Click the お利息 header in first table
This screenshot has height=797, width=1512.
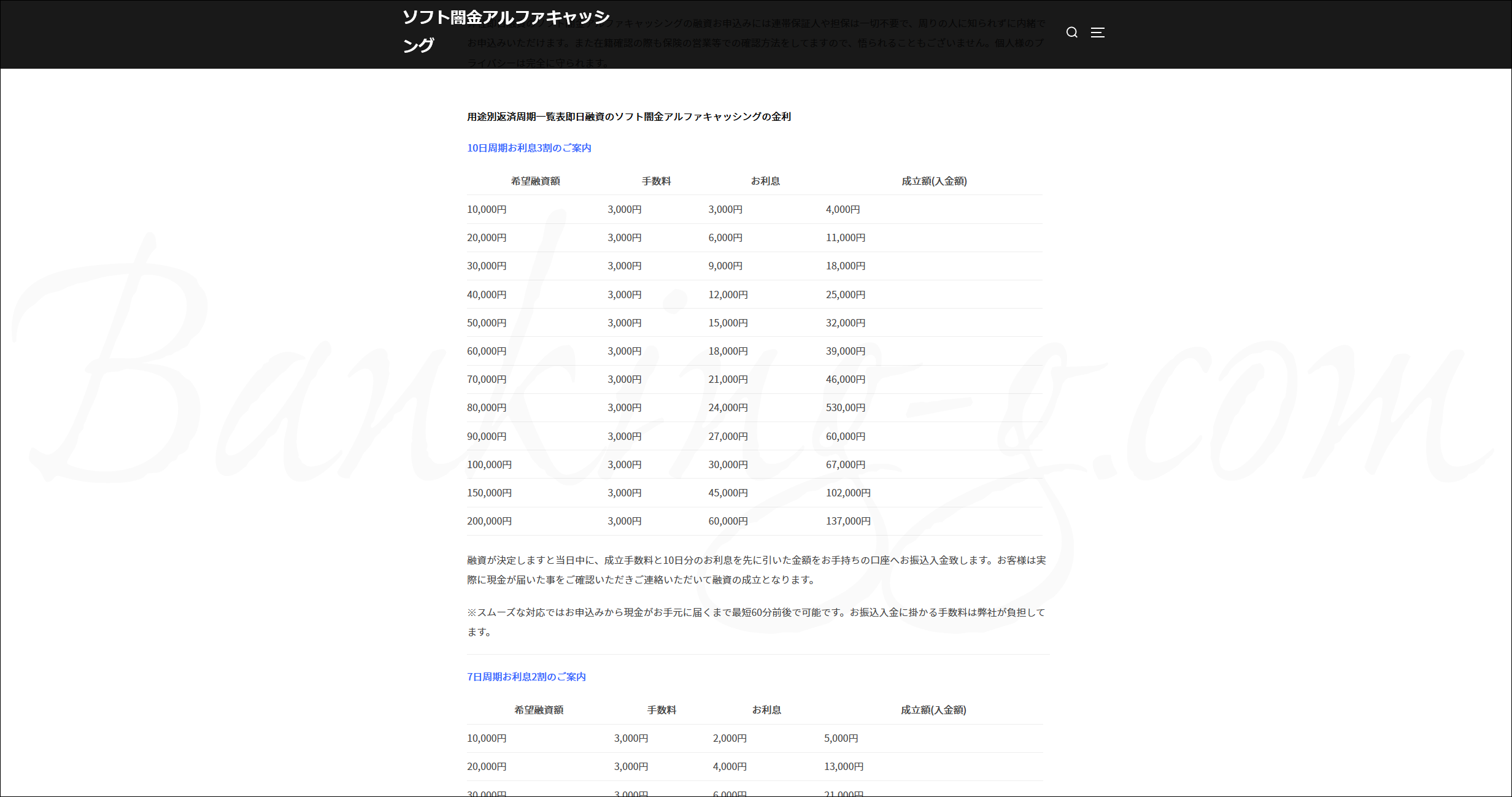pyautogui.click(x=765, y=181)
